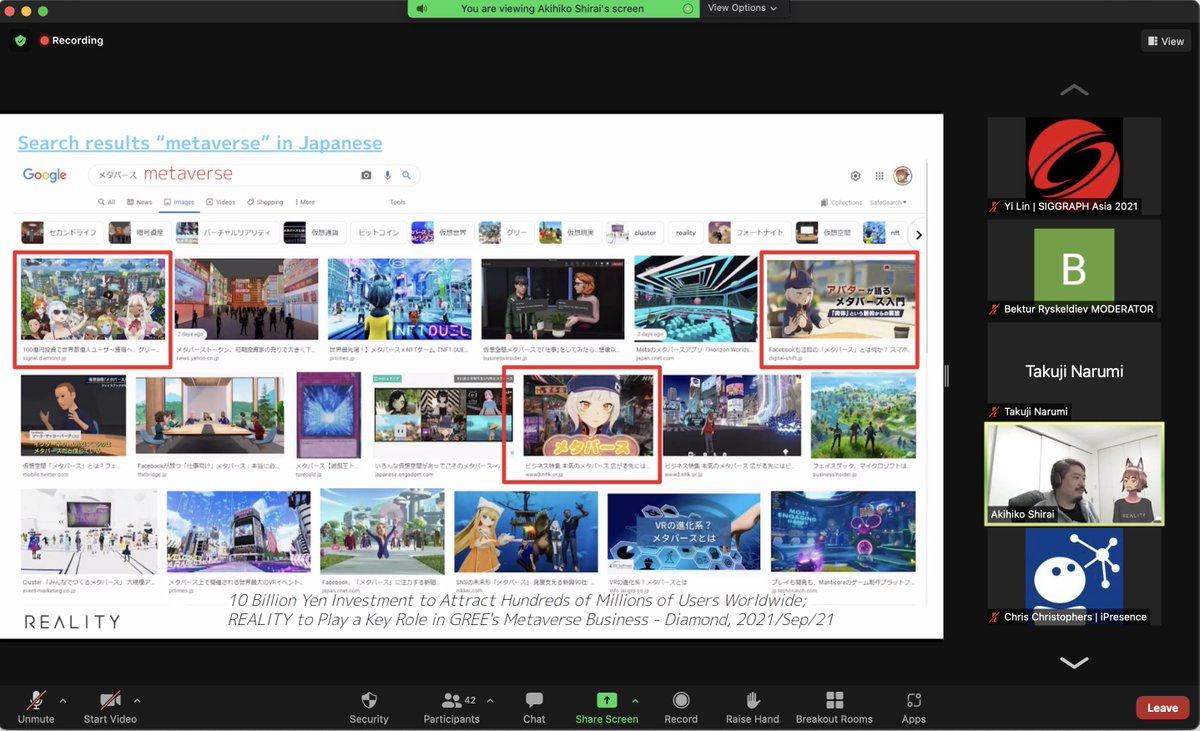This screenshot has height=731, width=1200.
Task: Click the panel divider handle beside shared screen
Action: (x=947, y=376)
